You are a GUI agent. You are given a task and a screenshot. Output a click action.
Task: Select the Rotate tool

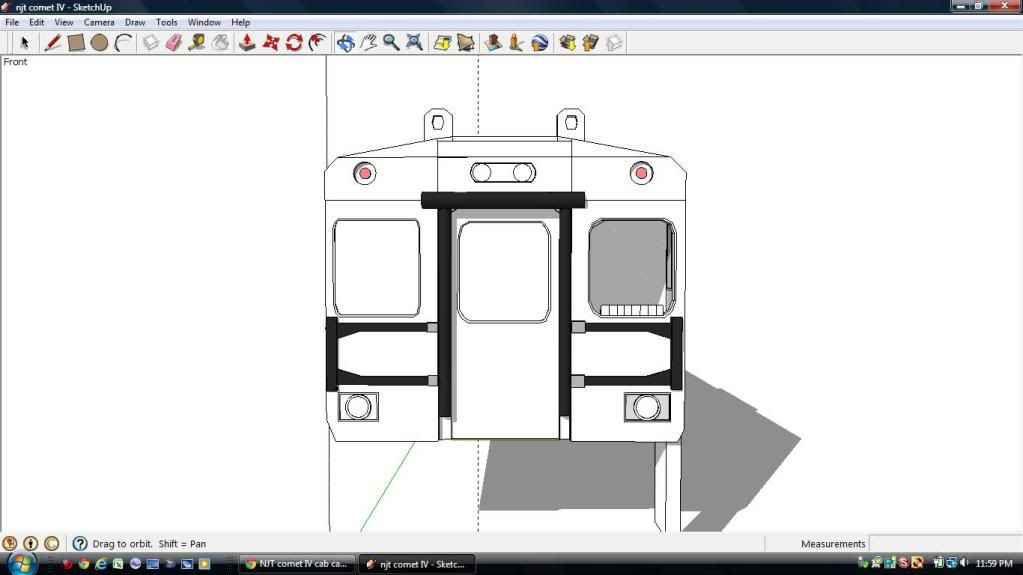tap(294, 43)
